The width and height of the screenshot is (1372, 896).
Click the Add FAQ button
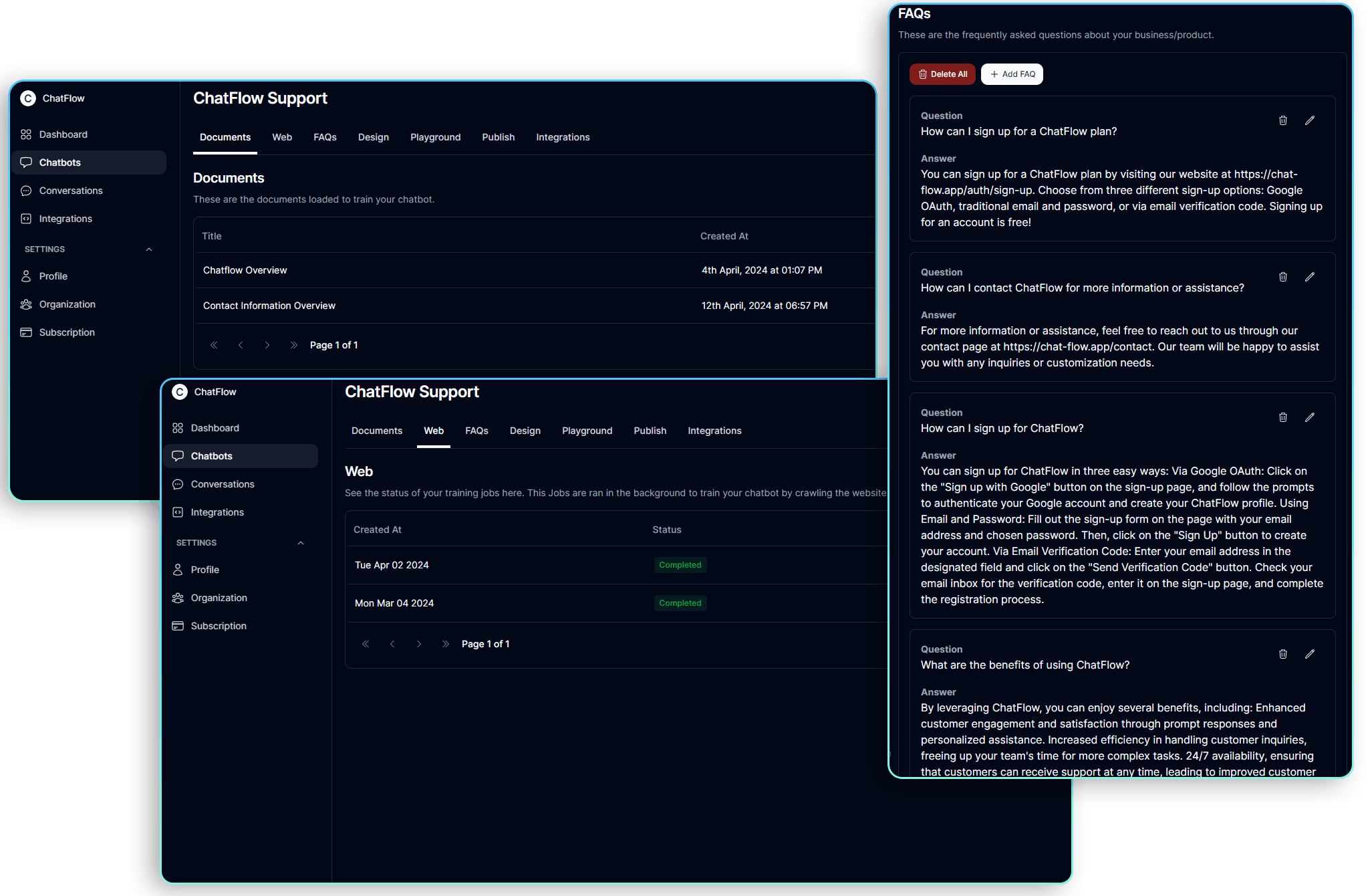1012,74
